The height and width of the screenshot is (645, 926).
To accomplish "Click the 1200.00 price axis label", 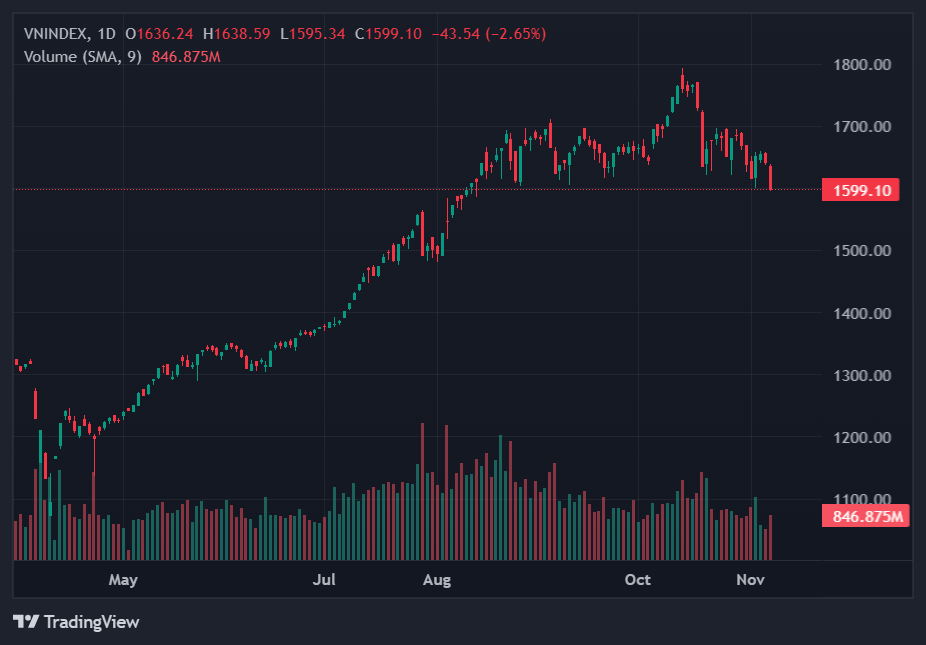I will click(x=861, y=438).
